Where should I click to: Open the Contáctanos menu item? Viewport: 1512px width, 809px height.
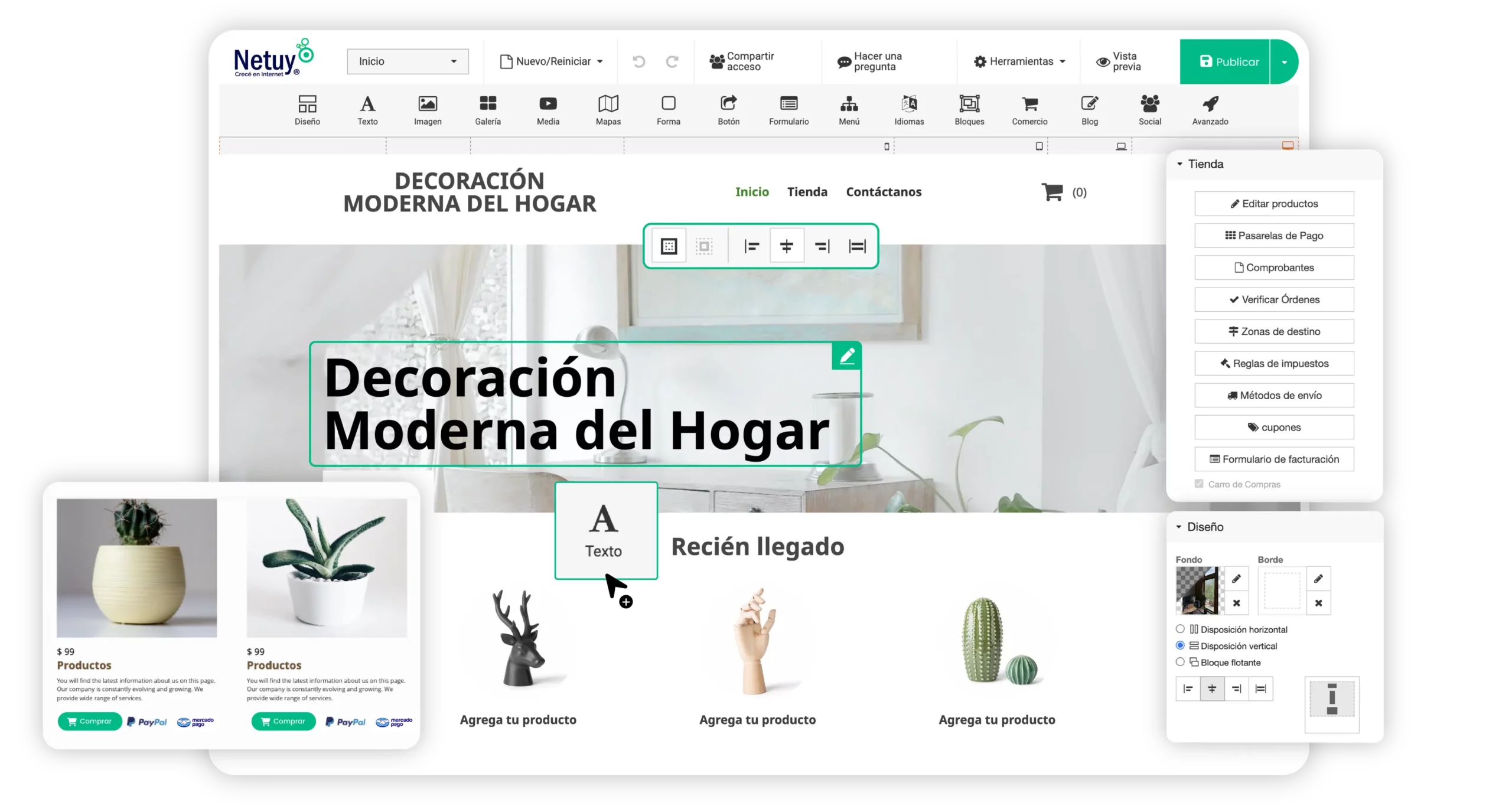883,192
